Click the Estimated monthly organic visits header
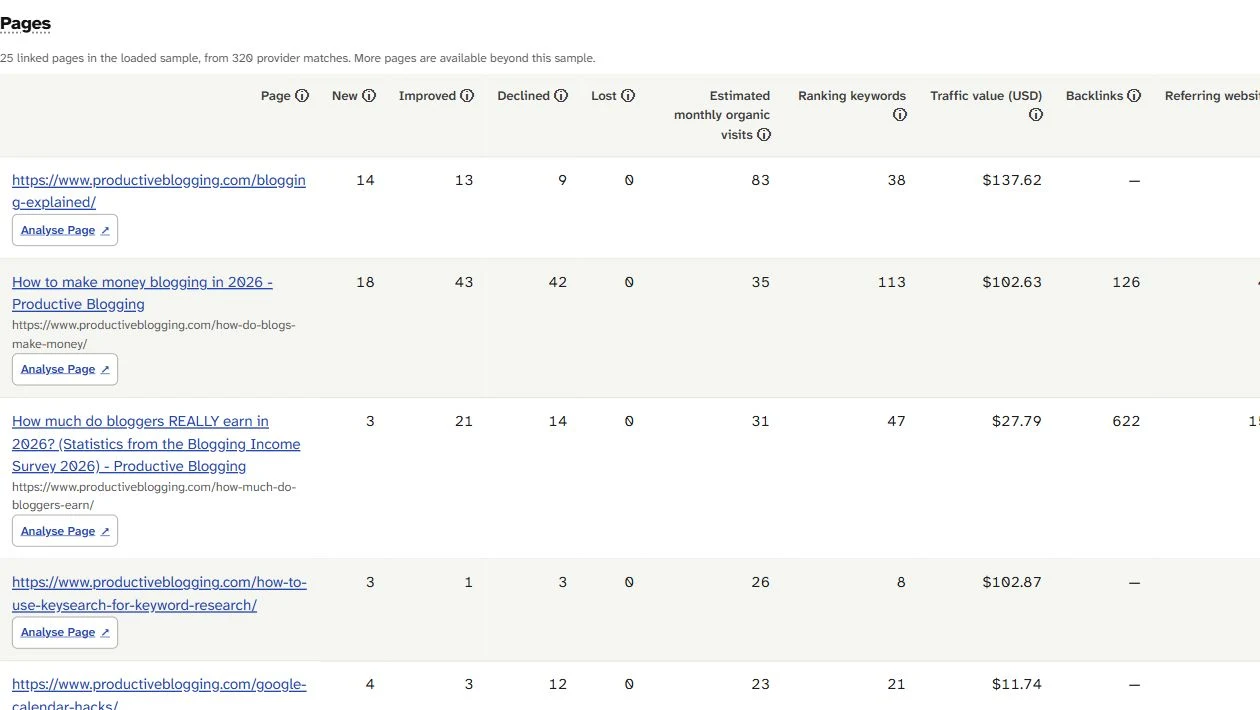The height and width of the screenshot is (710, 1260). [x=722, y=115]
